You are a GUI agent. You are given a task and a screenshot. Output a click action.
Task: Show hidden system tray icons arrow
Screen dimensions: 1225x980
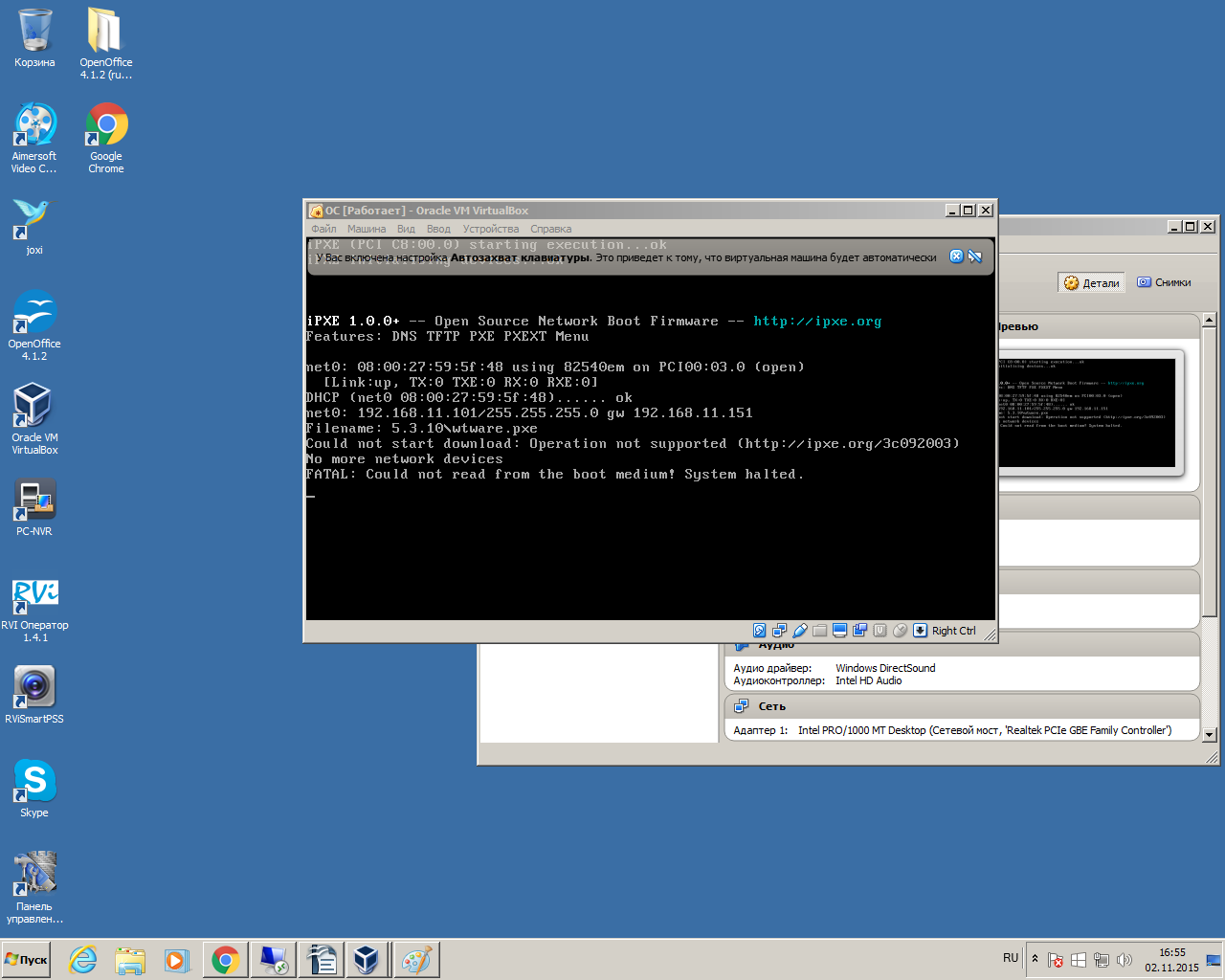[1035, 959]
